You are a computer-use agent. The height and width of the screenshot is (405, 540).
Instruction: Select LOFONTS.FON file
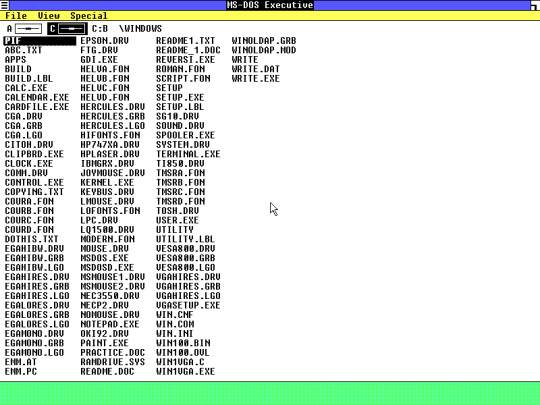(x=110, y=211)
